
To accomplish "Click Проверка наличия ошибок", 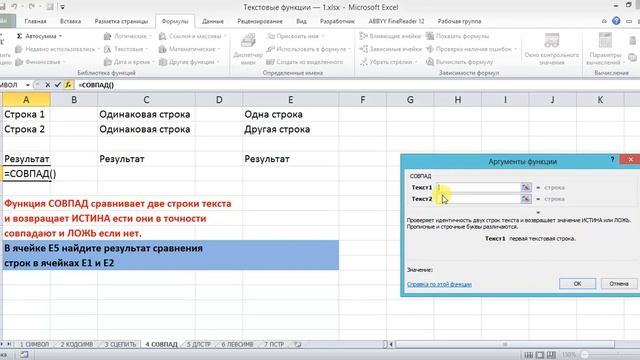I will [471, 49].
